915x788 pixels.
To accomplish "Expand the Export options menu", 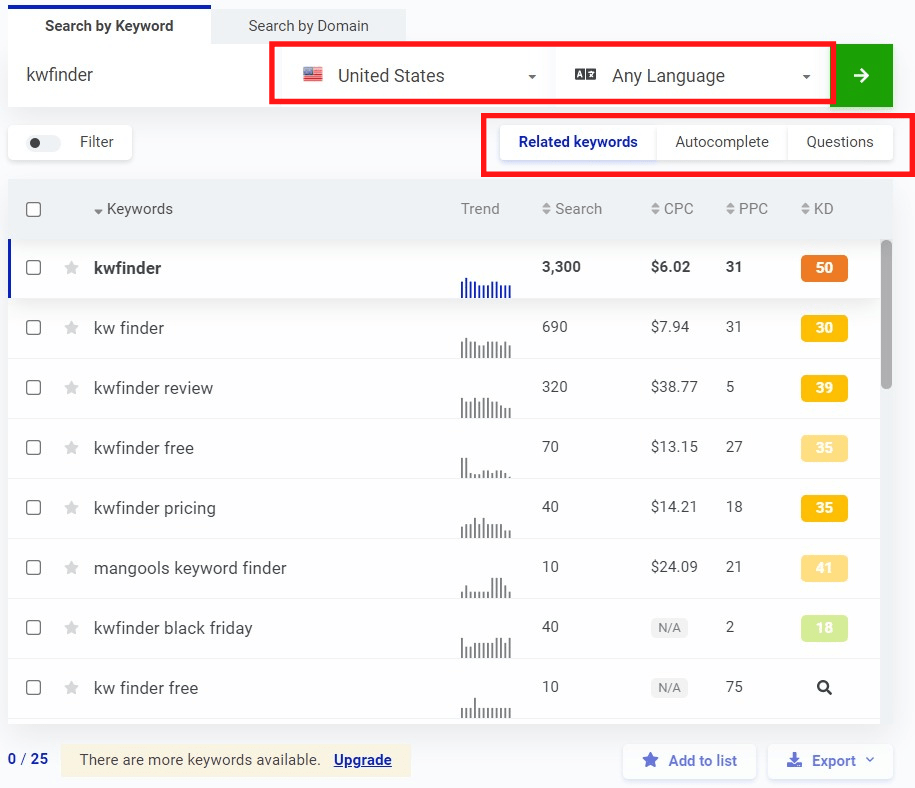I will (x=830, y=761).
